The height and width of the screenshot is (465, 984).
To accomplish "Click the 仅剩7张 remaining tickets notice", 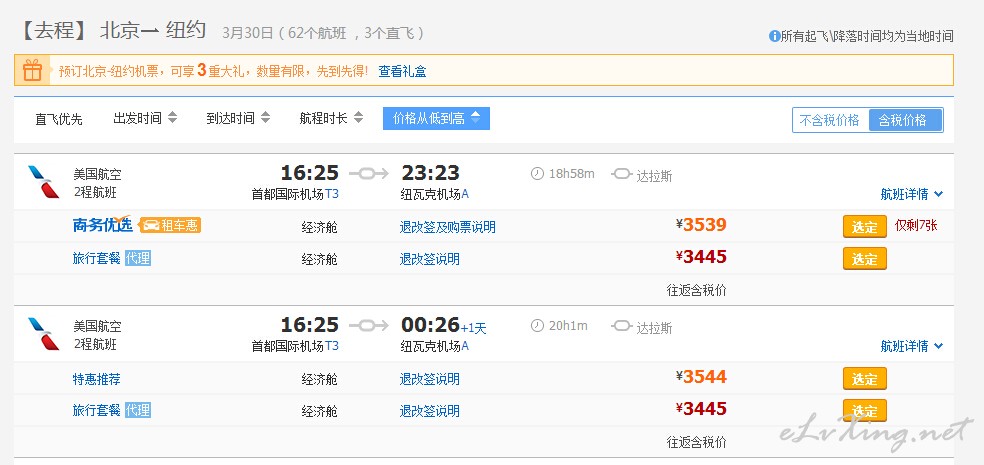I will [916, 225].
